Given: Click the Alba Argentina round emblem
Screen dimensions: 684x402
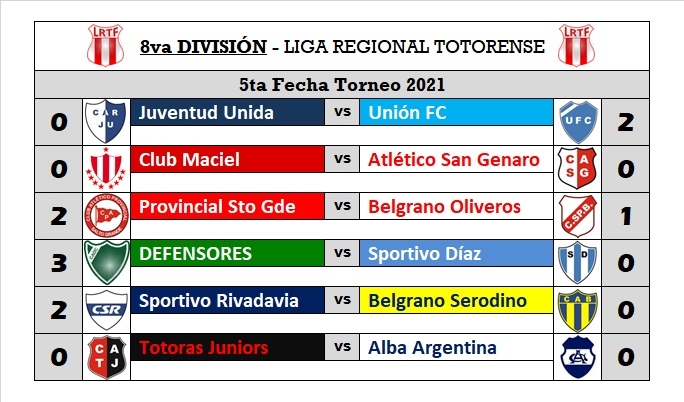Looking at the screenshot, I should tap(578, 356).
